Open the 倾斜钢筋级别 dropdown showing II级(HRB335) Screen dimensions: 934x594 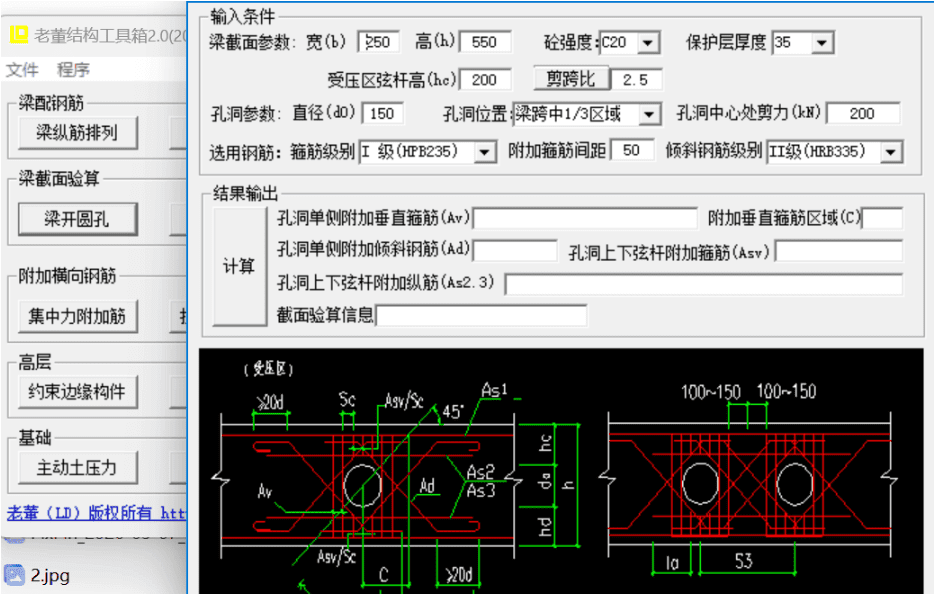[x=892, y=151]
